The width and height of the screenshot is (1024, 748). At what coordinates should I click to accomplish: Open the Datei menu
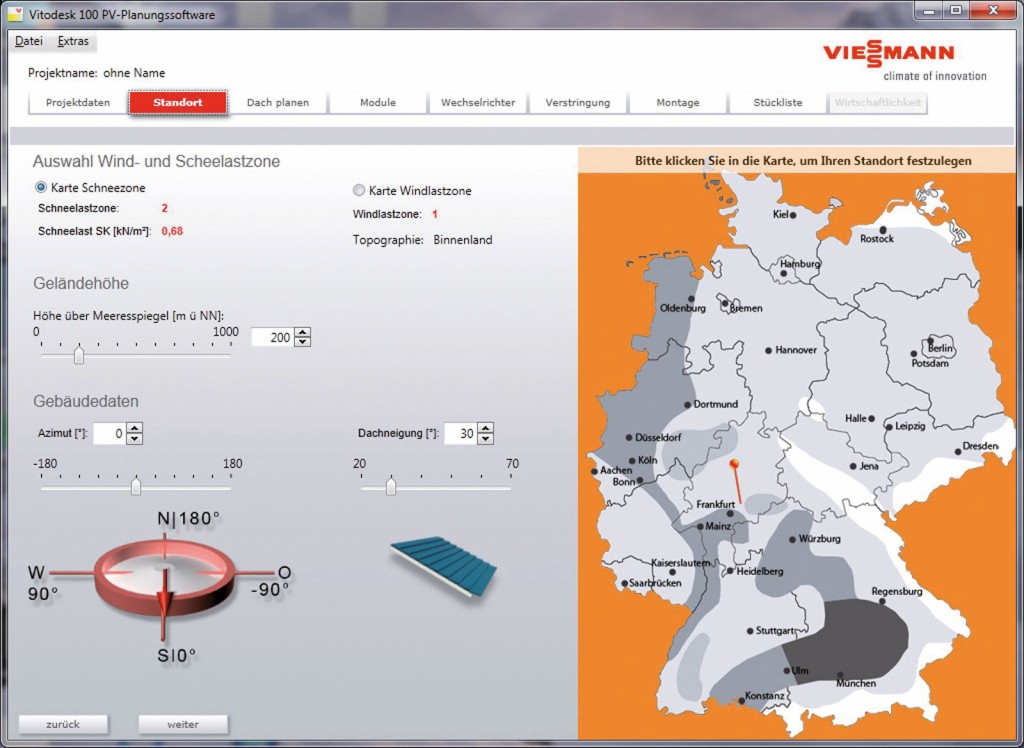click(x=29, y=41)
